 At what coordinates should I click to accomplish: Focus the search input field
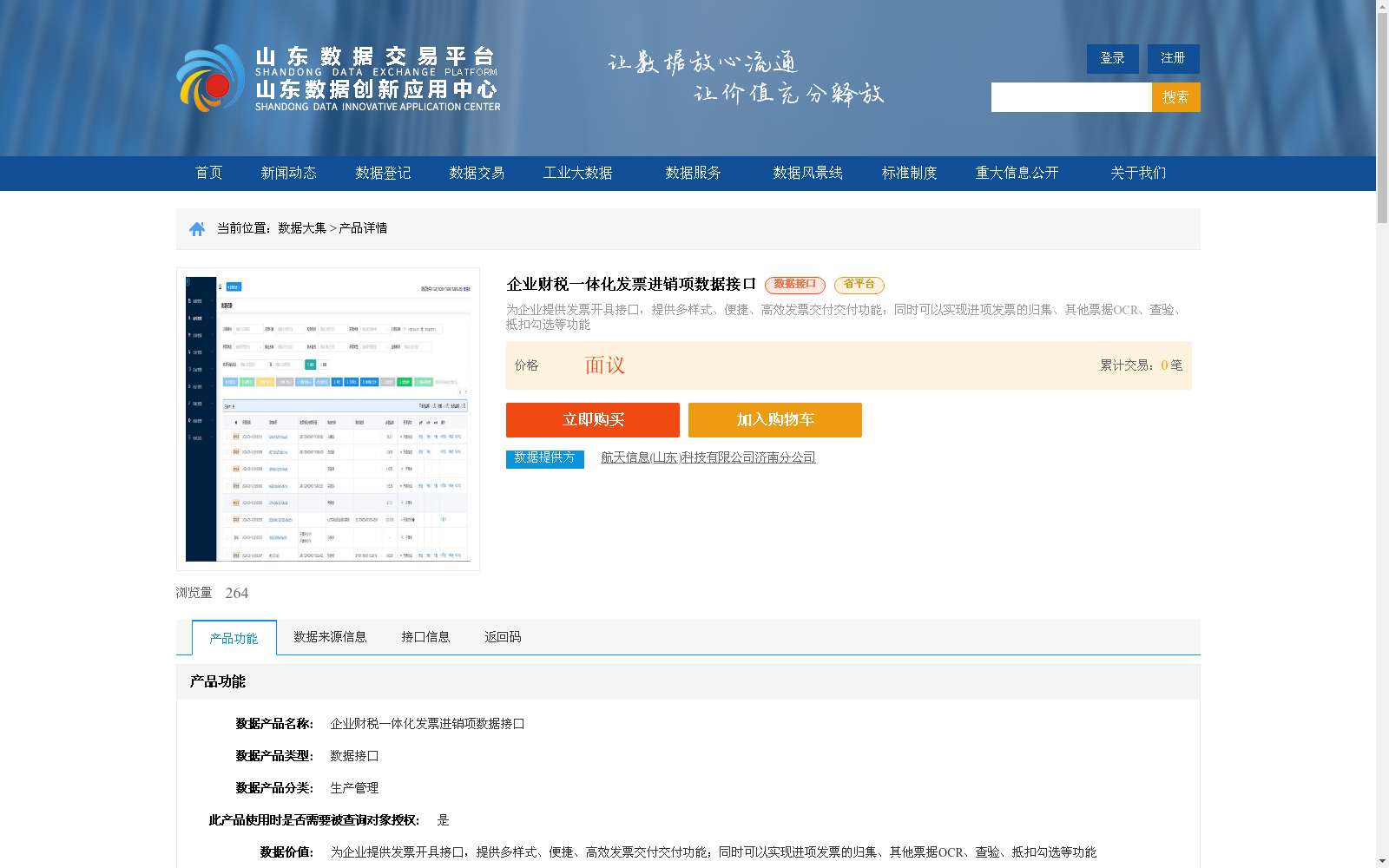click(x=1071, y=97)
